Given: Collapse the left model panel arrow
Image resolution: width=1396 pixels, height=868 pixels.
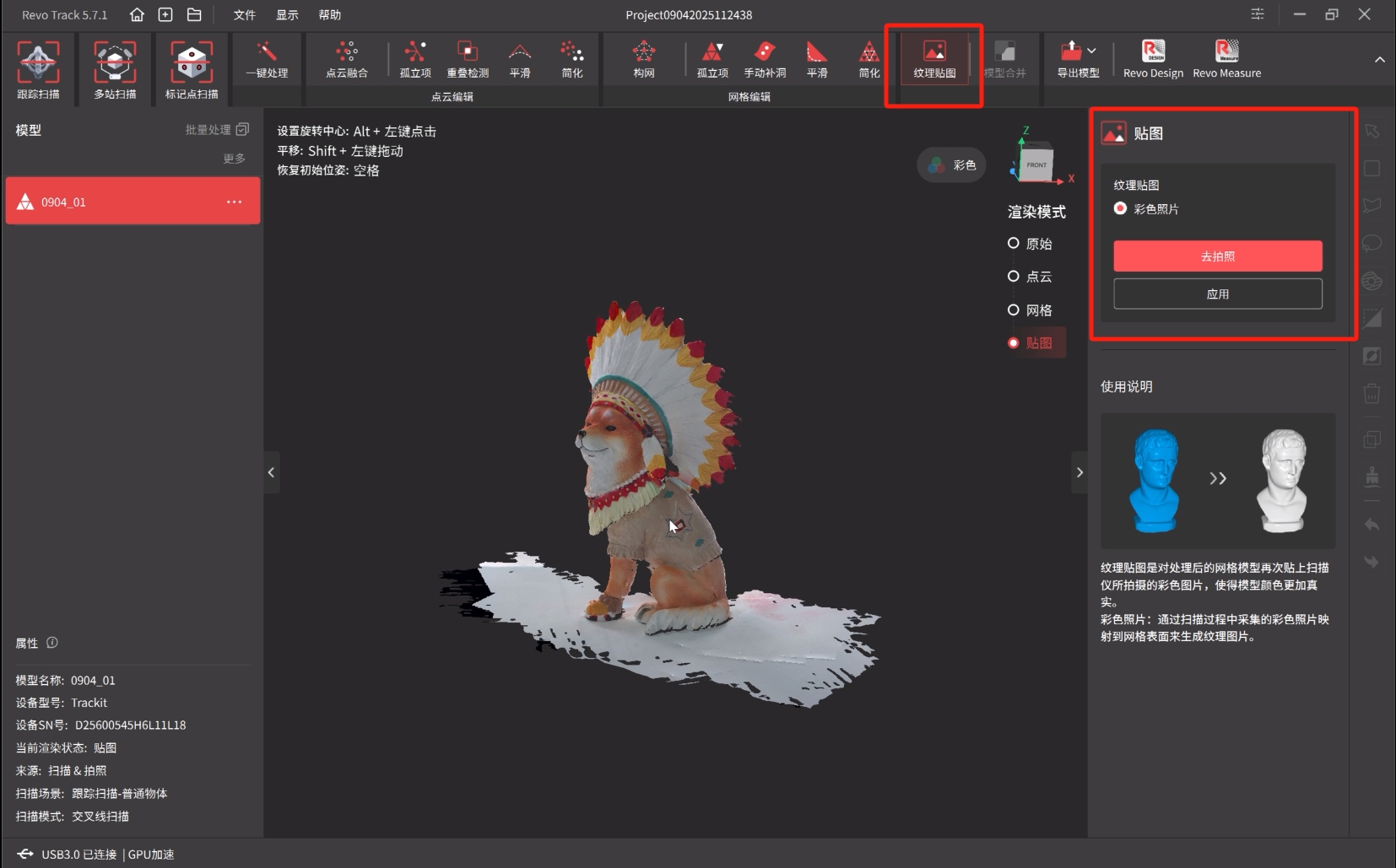Looking at the screenshot, I should tap(271, 472).
